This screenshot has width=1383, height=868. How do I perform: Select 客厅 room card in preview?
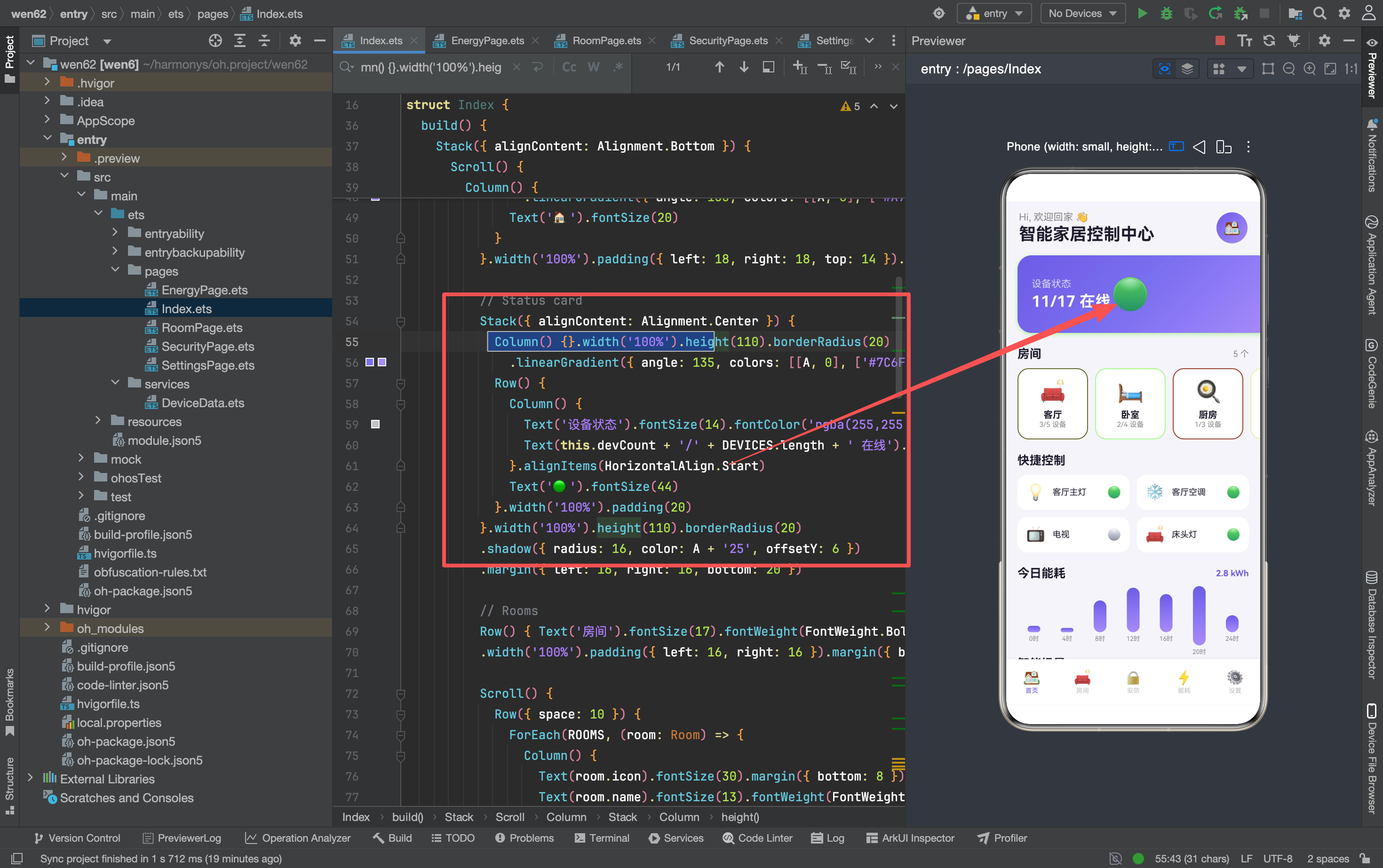click(1052, 403)
